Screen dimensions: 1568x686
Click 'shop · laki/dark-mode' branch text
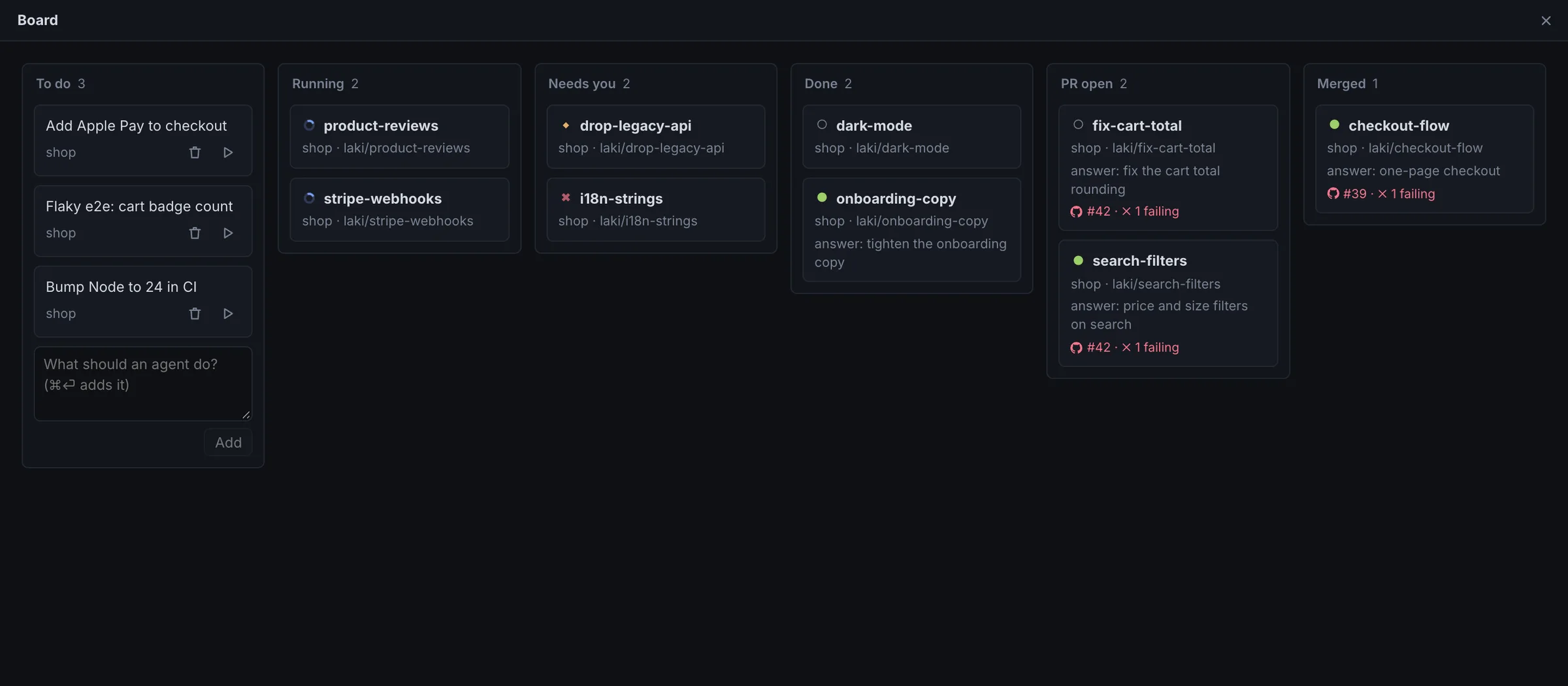[x=881, y=148]
